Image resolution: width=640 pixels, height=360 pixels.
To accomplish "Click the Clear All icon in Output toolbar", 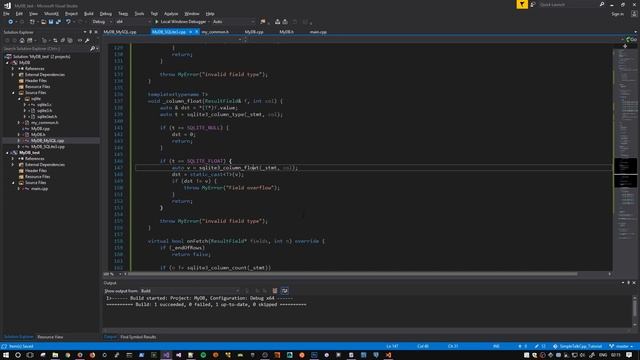I will (275, 291).
